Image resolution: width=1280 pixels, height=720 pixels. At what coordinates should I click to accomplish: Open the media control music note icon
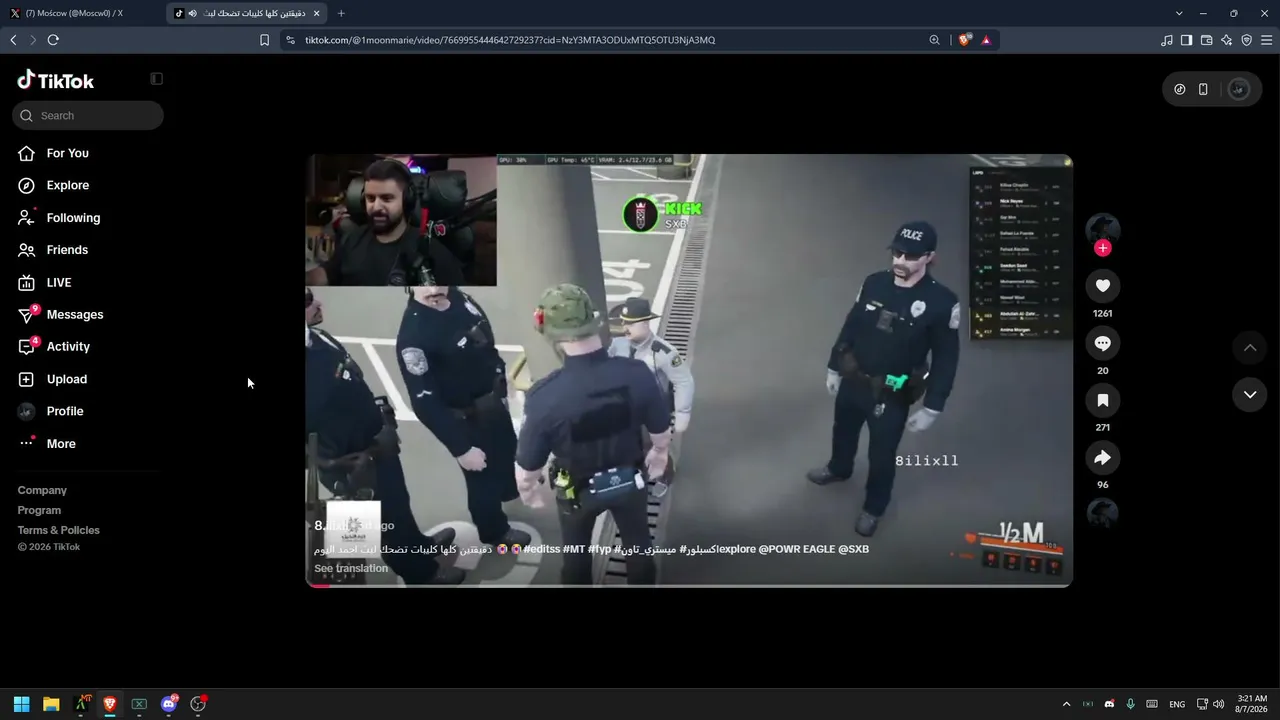click(x=1167, y=40)
